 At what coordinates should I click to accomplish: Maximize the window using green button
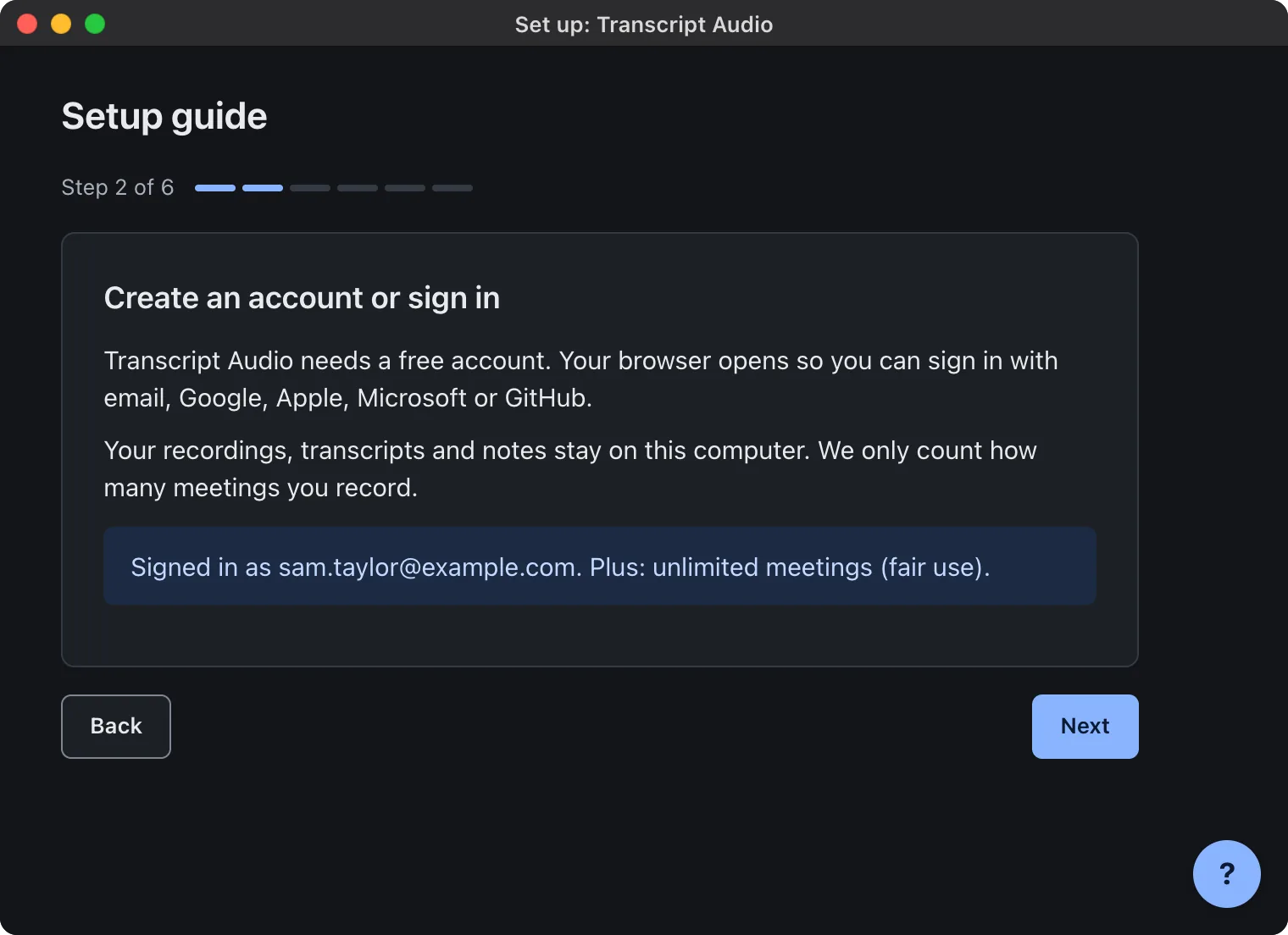click(x=95, y=24)
